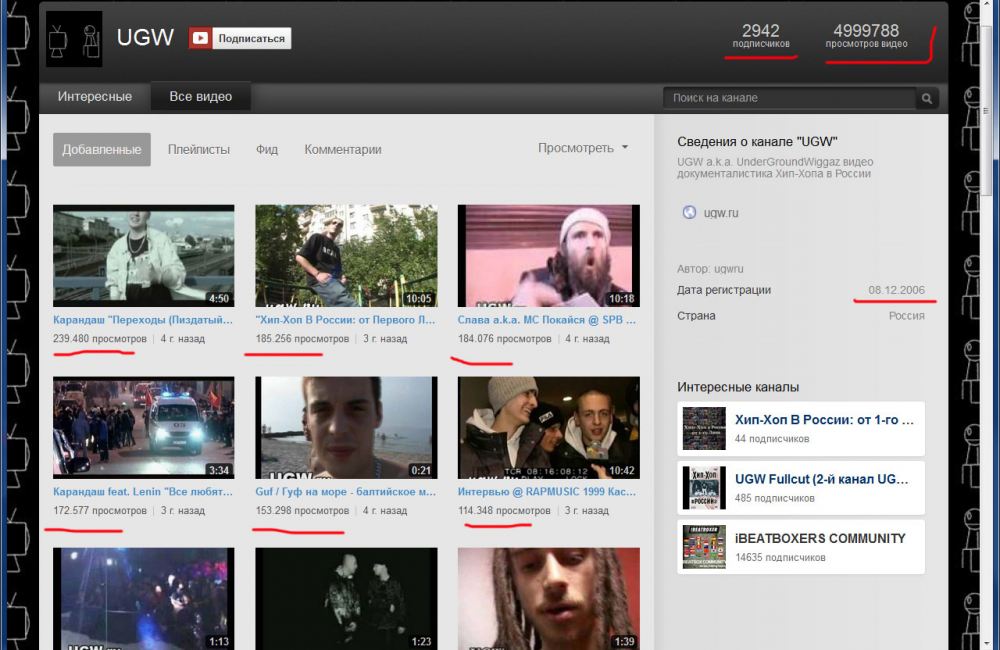
Task: Play the 4:50 video thumbnail
Action: 143,256
